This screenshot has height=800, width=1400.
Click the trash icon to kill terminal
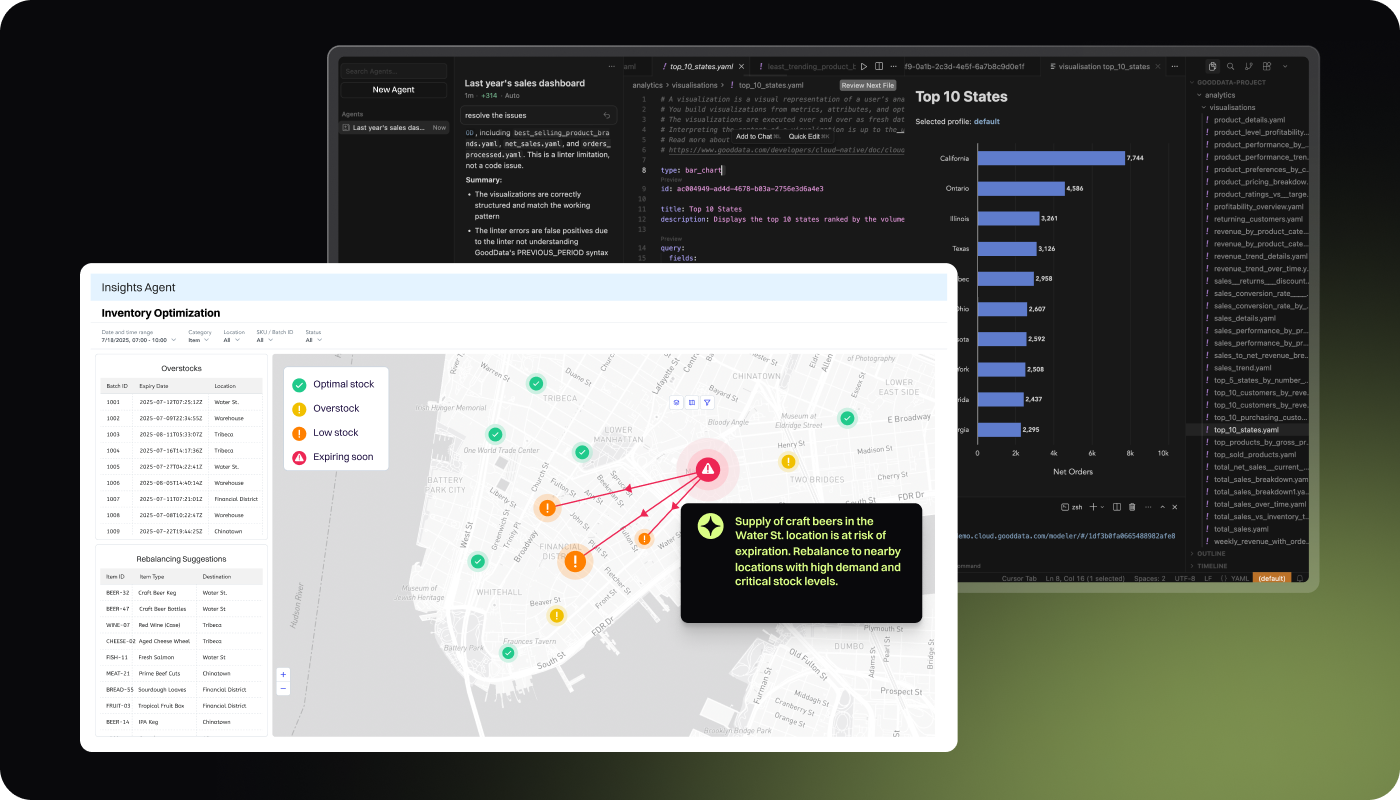click(1132, 507)
